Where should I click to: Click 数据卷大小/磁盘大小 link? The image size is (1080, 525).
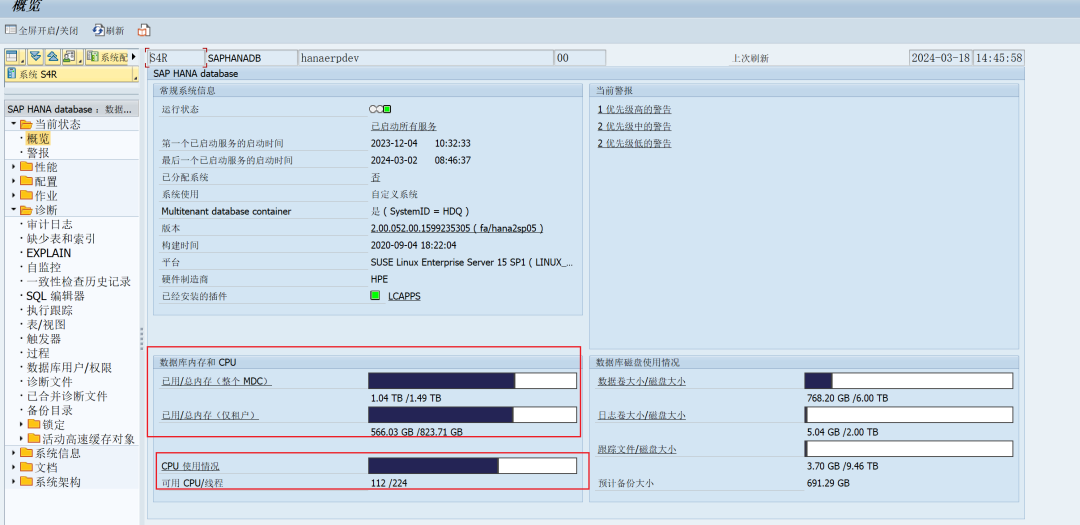point(641,381)
